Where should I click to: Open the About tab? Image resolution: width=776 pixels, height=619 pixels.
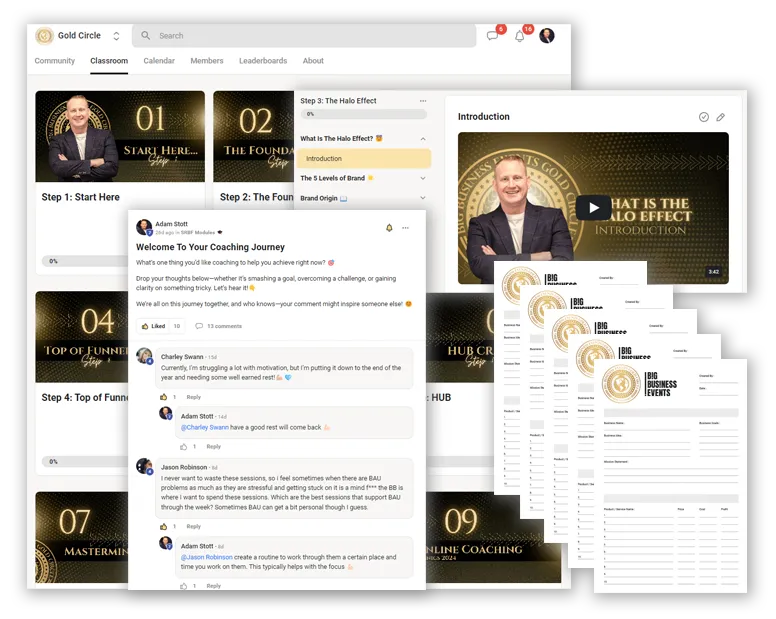(x=313, y=60)
